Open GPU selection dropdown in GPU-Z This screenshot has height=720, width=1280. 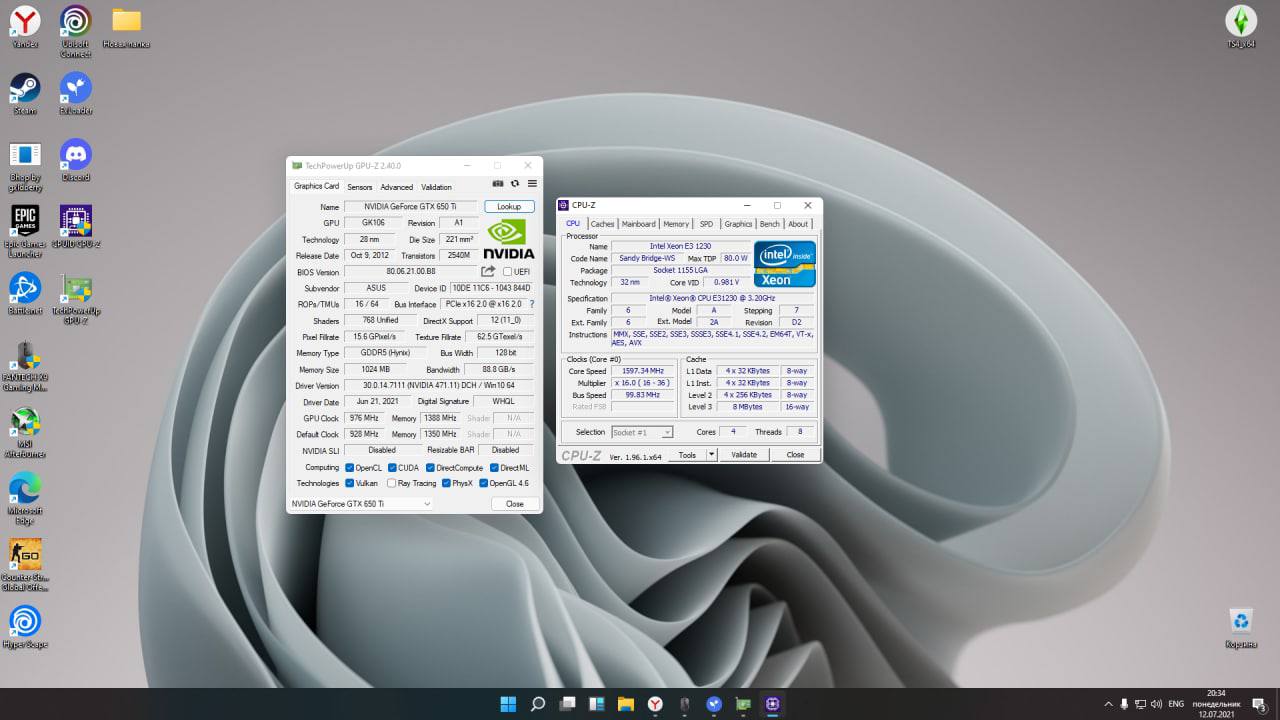(361, 504)
